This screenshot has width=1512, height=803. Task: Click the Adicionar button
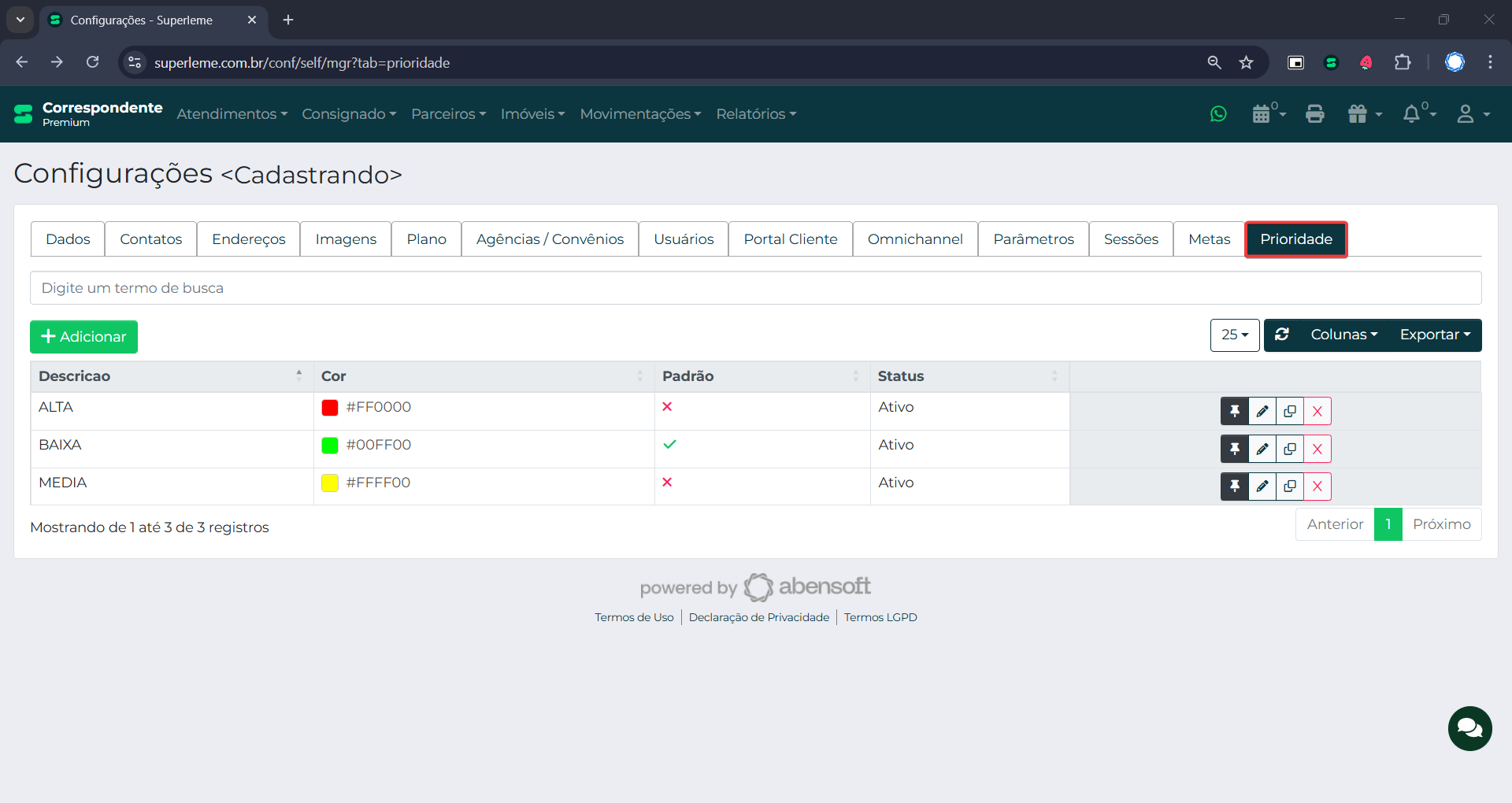click(83, 337)
